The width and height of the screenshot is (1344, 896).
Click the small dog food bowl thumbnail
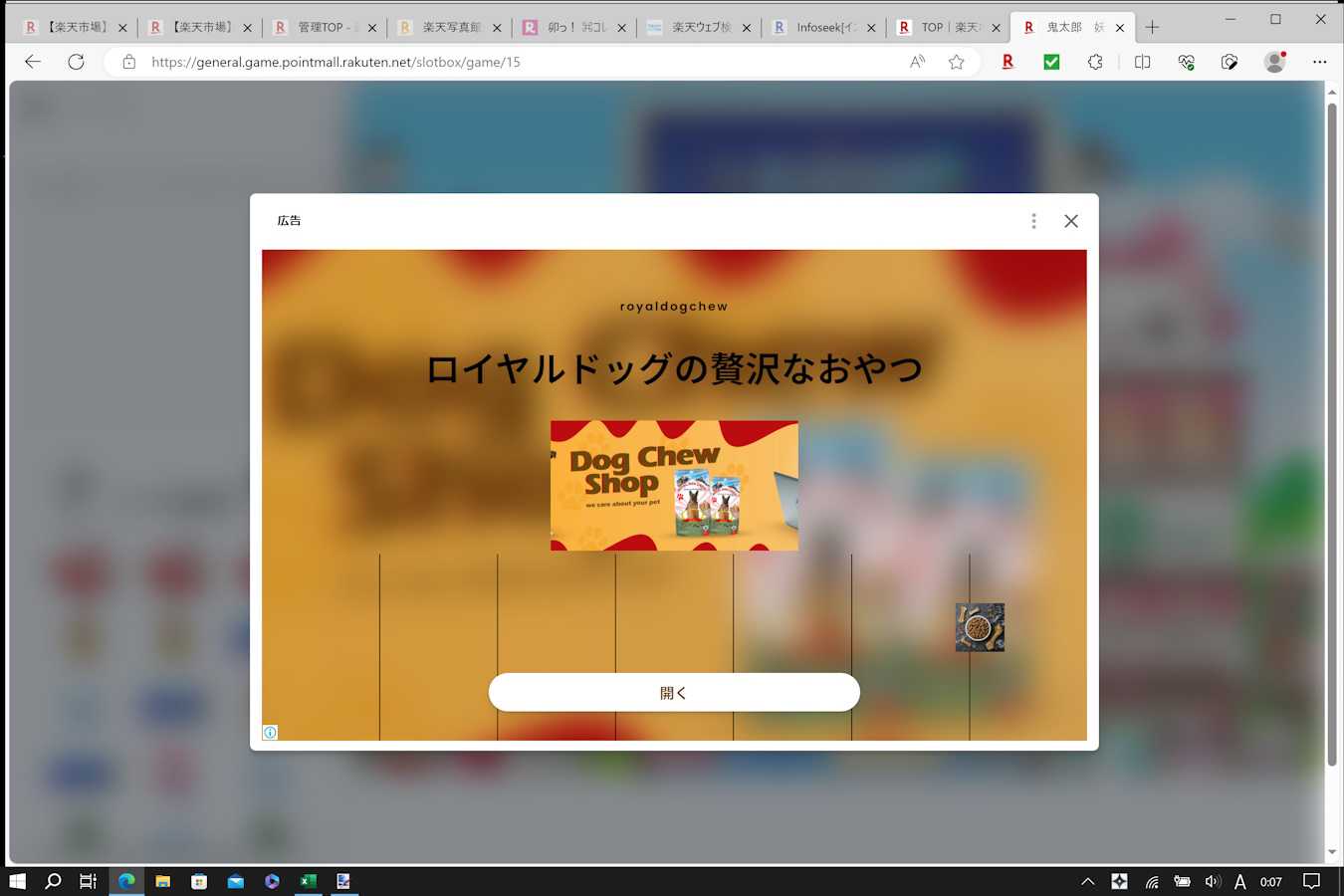point(980,627)
